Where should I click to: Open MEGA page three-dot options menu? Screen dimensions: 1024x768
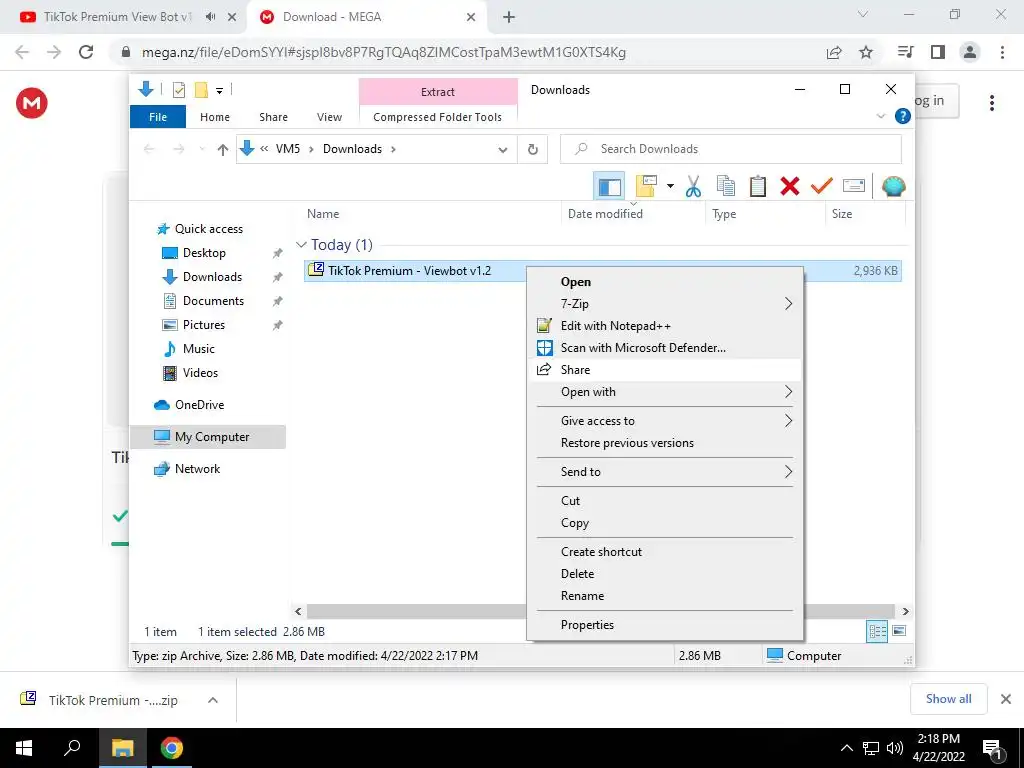coord(992,103)
